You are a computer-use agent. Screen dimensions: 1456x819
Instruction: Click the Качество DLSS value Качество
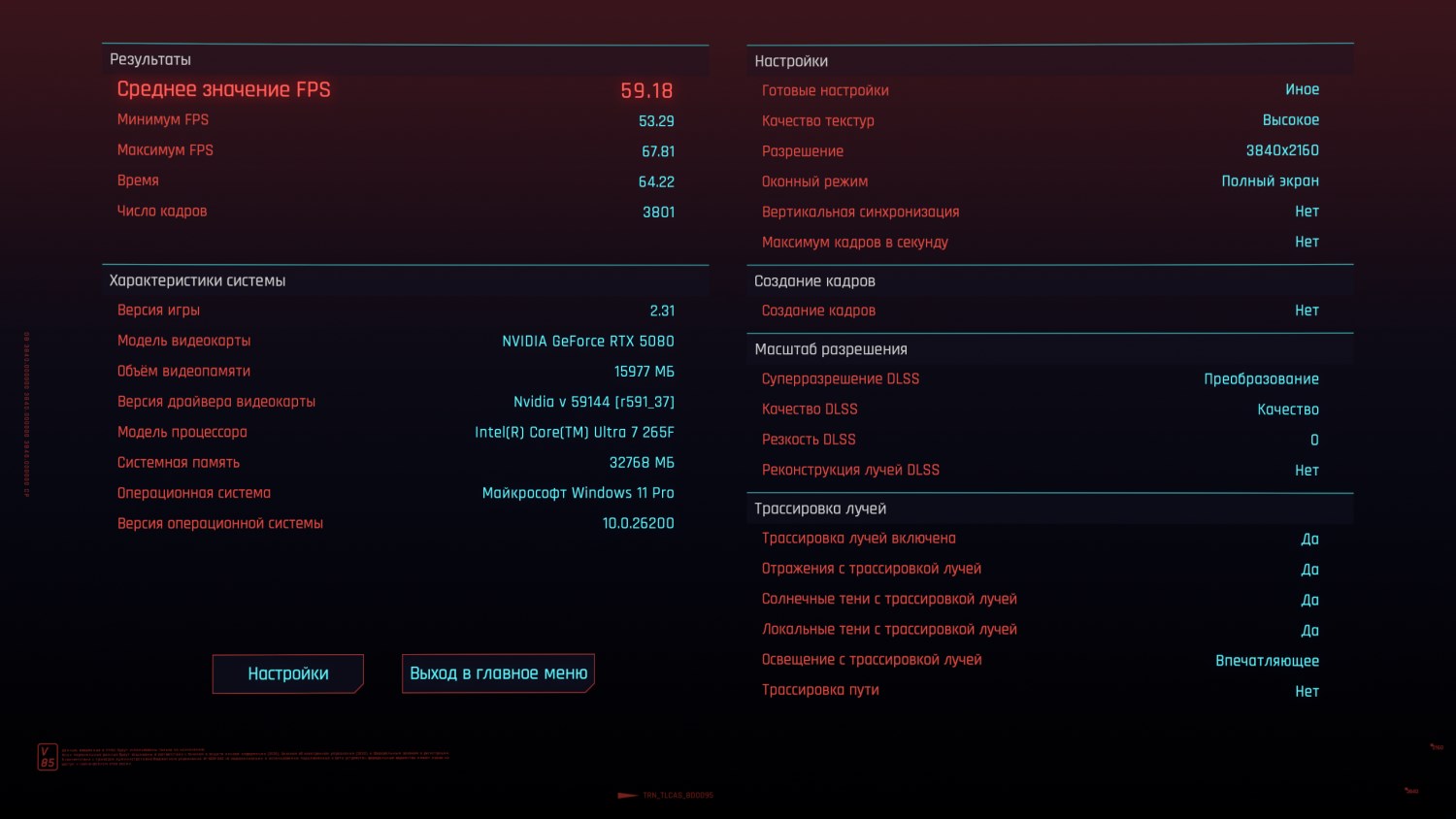[x=1288, y=409]
